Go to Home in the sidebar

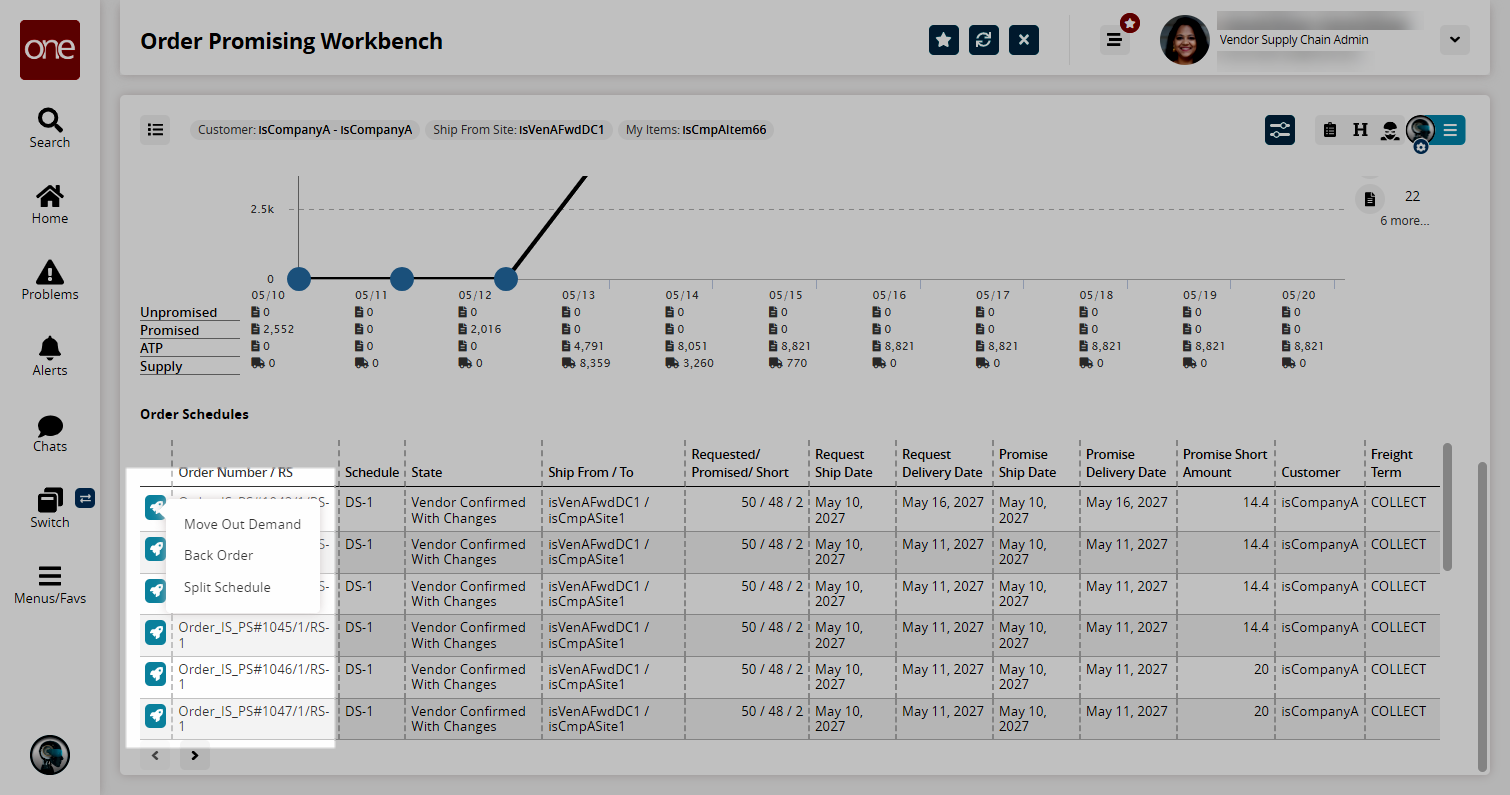point(50,204)
